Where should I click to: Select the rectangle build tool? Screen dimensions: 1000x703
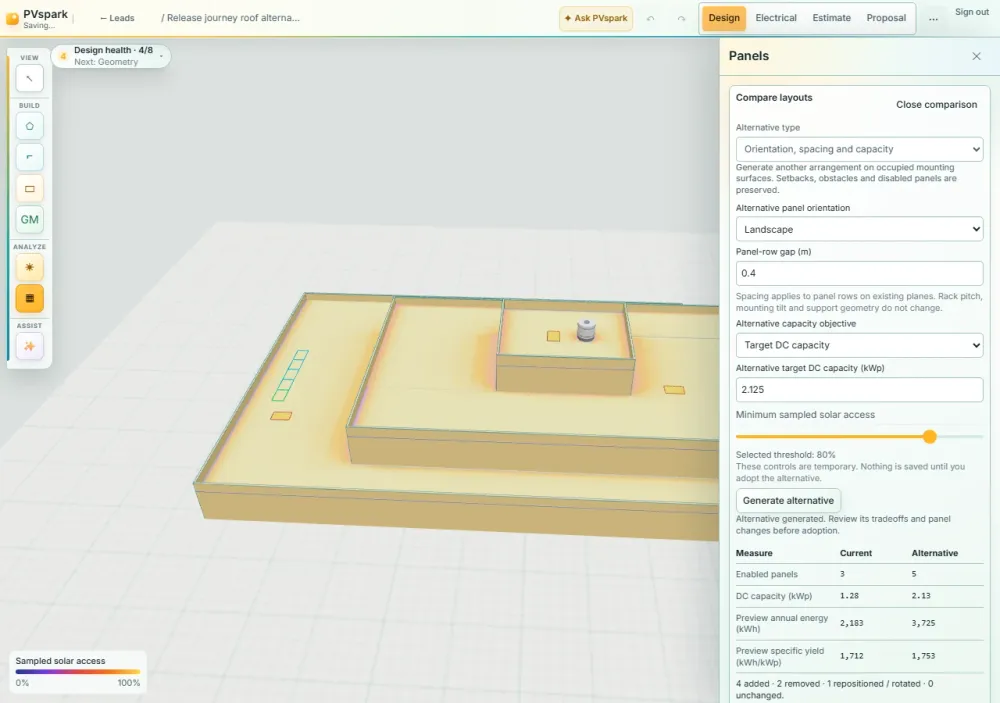29,189
